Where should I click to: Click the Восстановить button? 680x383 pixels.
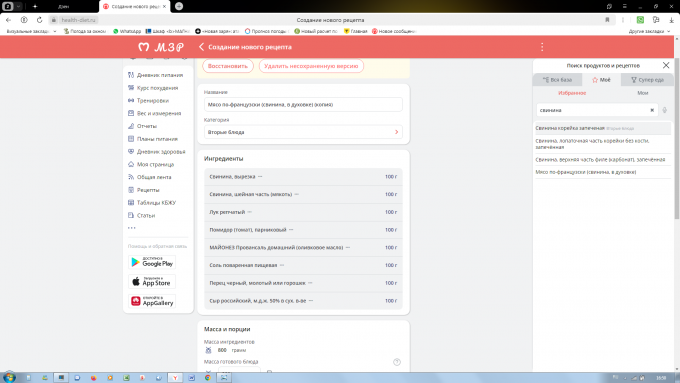coord(228,66)
